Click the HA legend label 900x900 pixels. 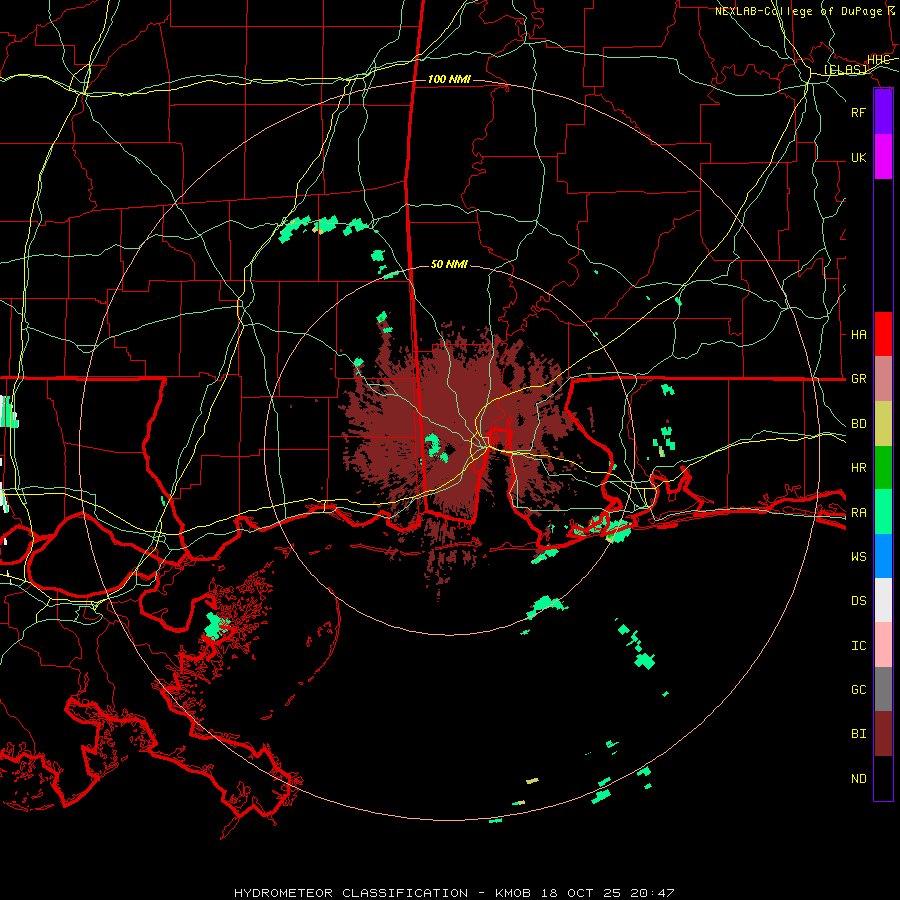click(859, 334)
